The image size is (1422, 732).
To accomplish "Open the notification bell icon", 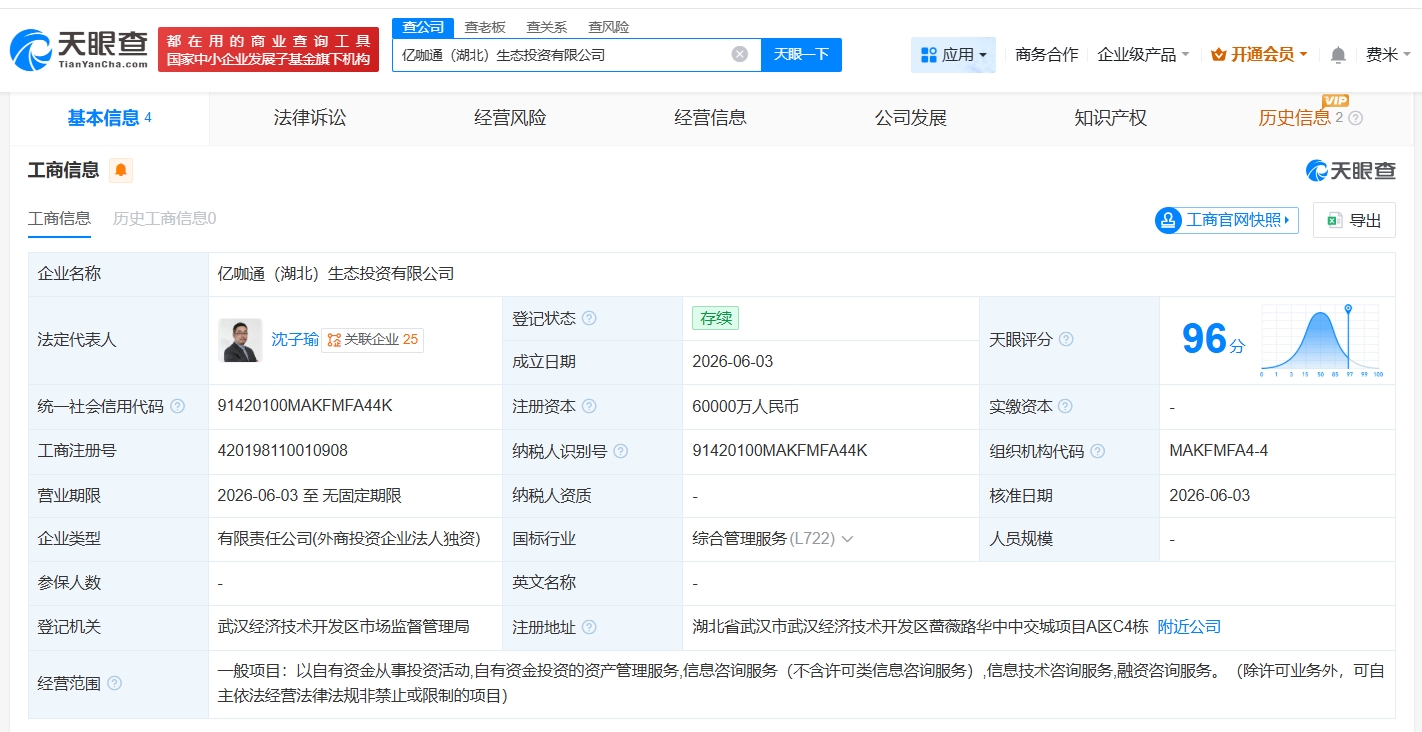I will pyautogui.click(x=1338, y=55).
